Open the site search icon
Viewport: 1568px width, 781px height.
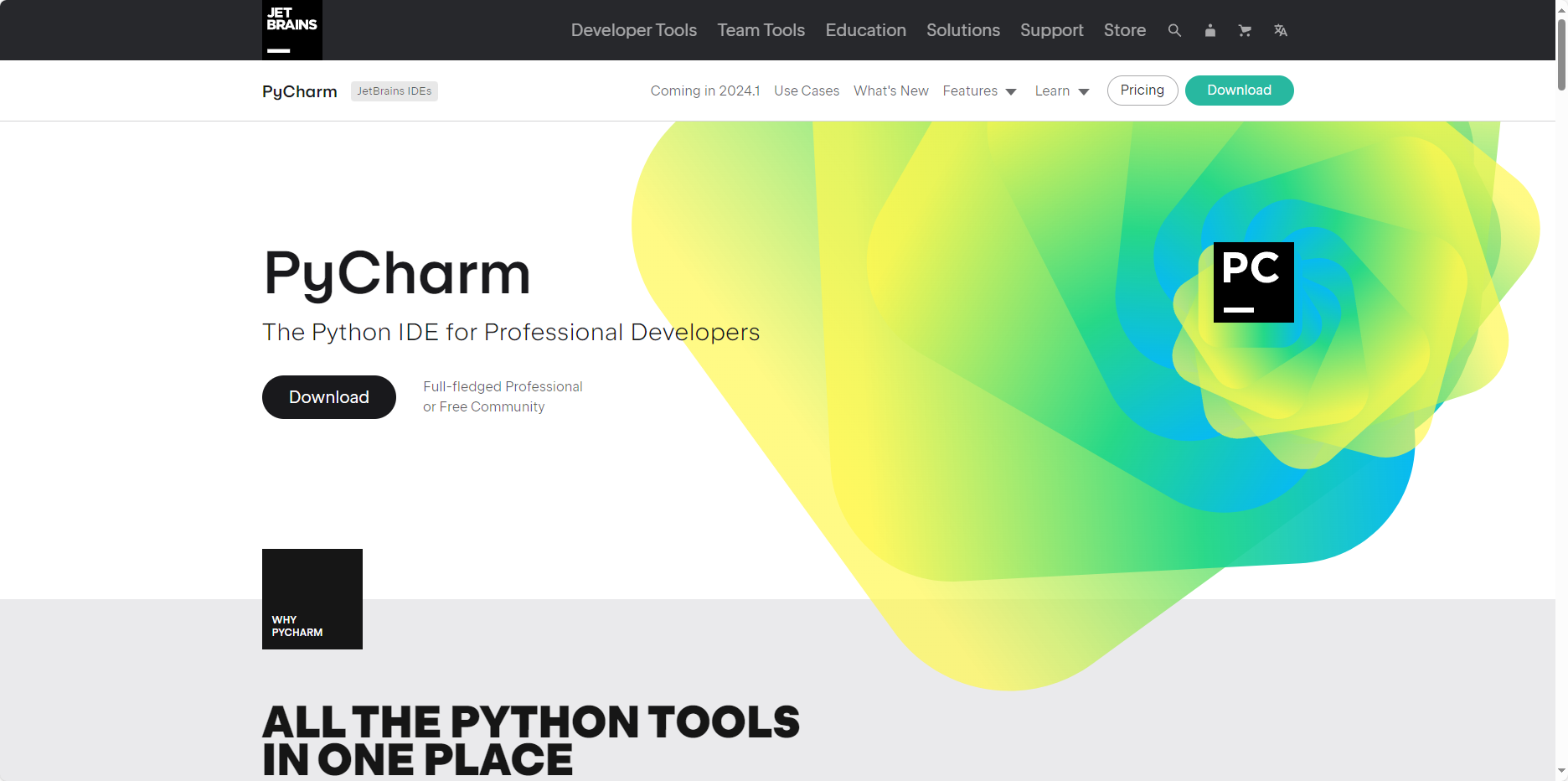click(x=1174, y=30)
